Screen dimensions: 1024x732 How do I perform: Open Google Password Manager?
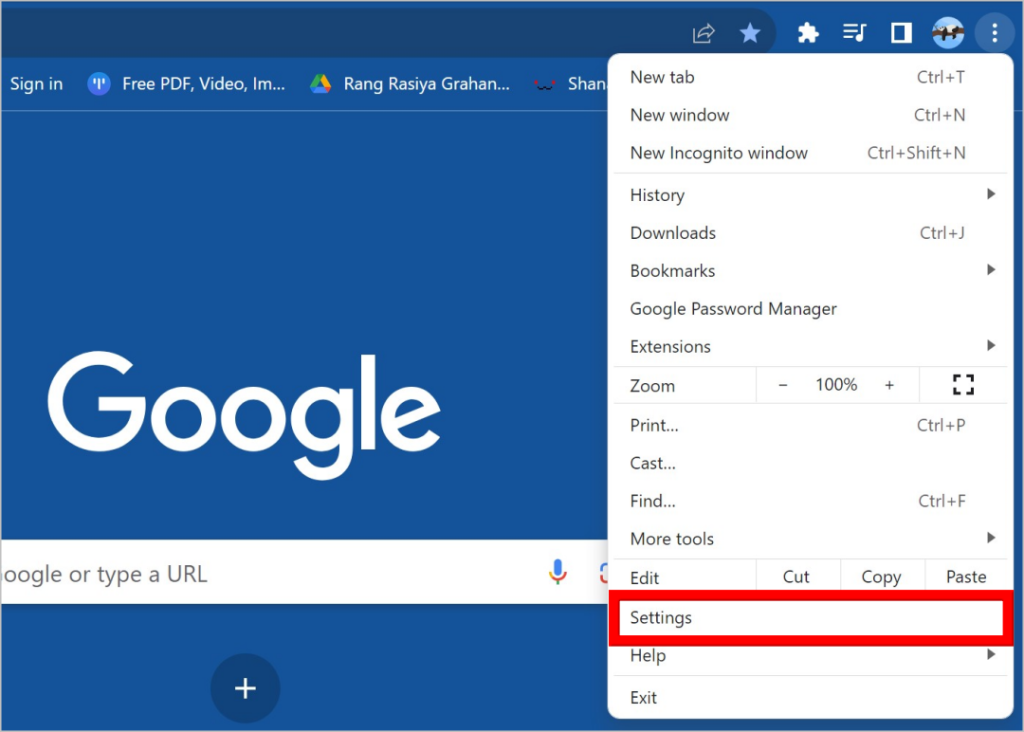coord(810,308)
